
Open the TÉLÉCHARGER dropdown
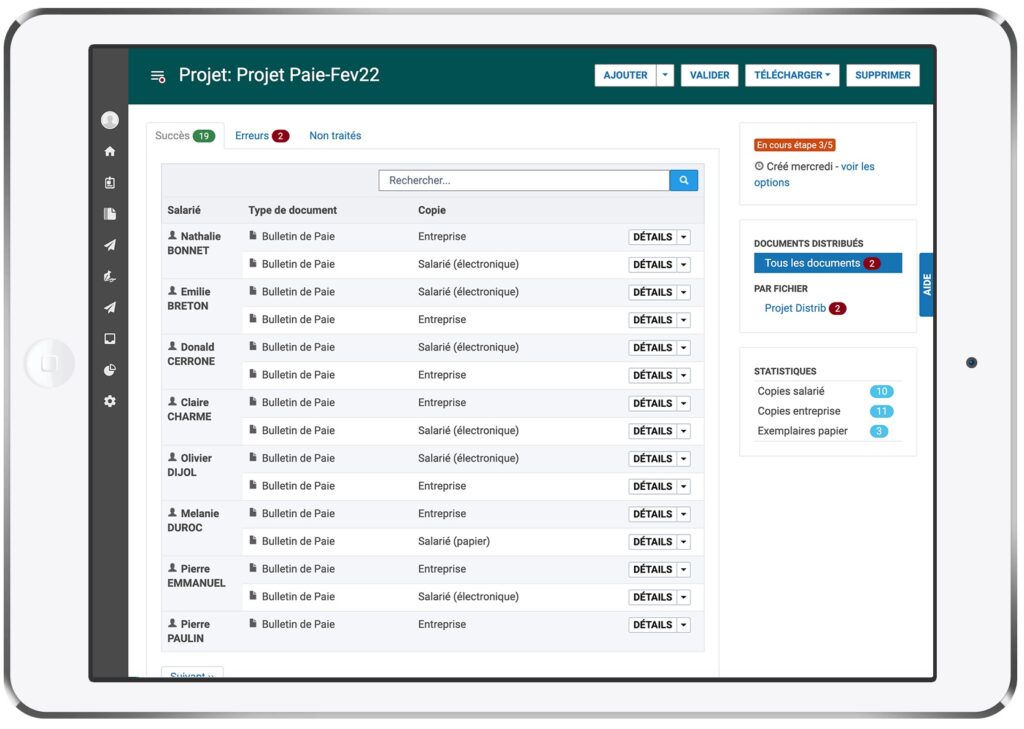pos(791,75)
